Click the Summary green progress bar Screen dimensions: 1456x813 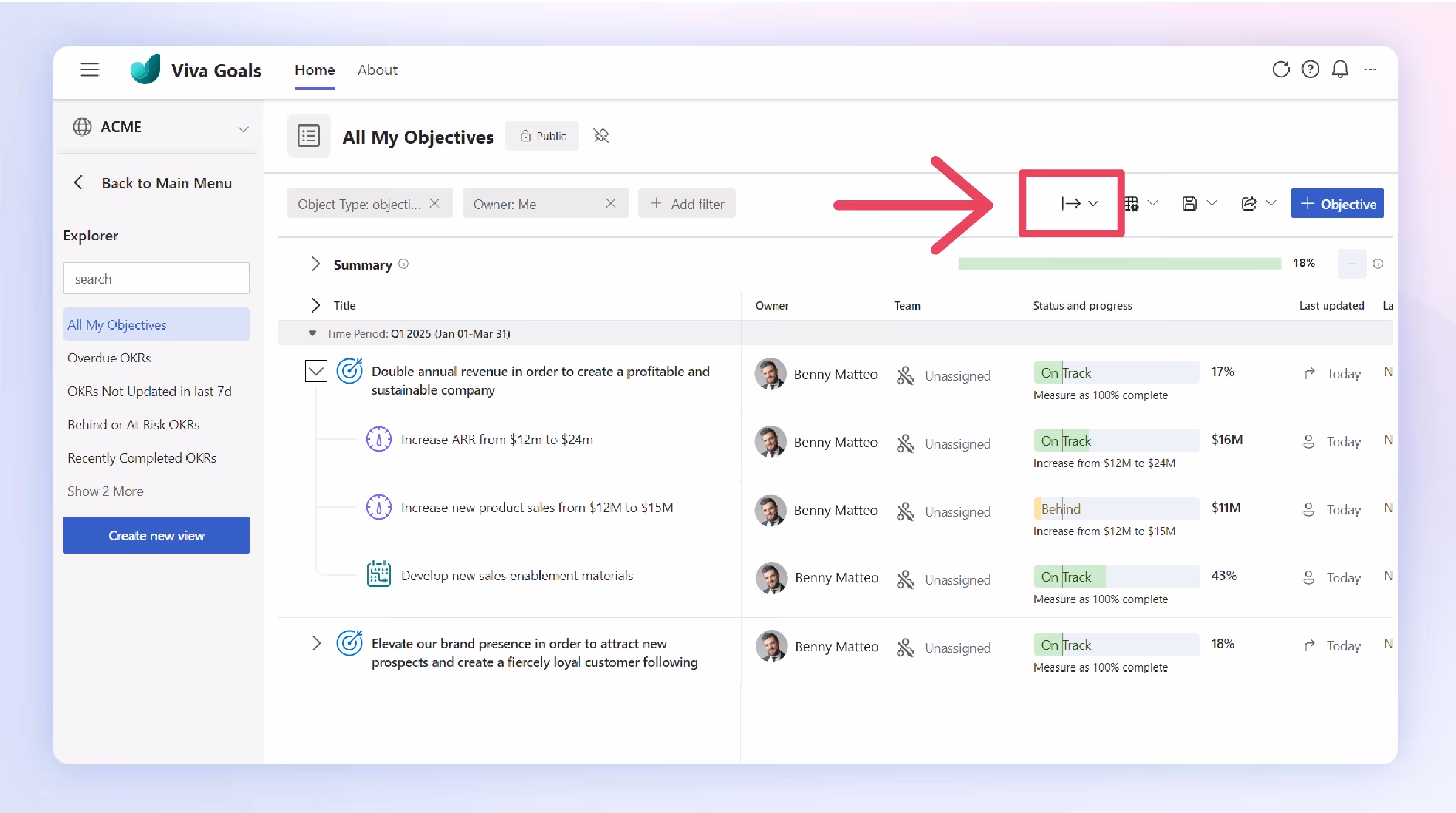point(1119,263)
